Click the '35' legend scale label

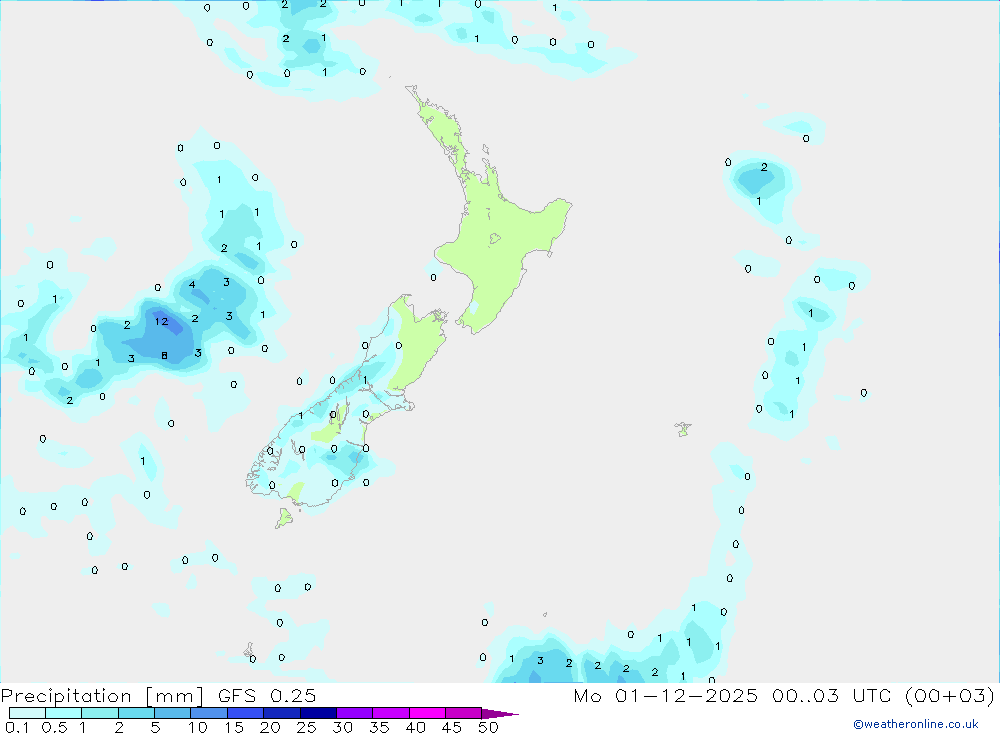coord(379,727)
